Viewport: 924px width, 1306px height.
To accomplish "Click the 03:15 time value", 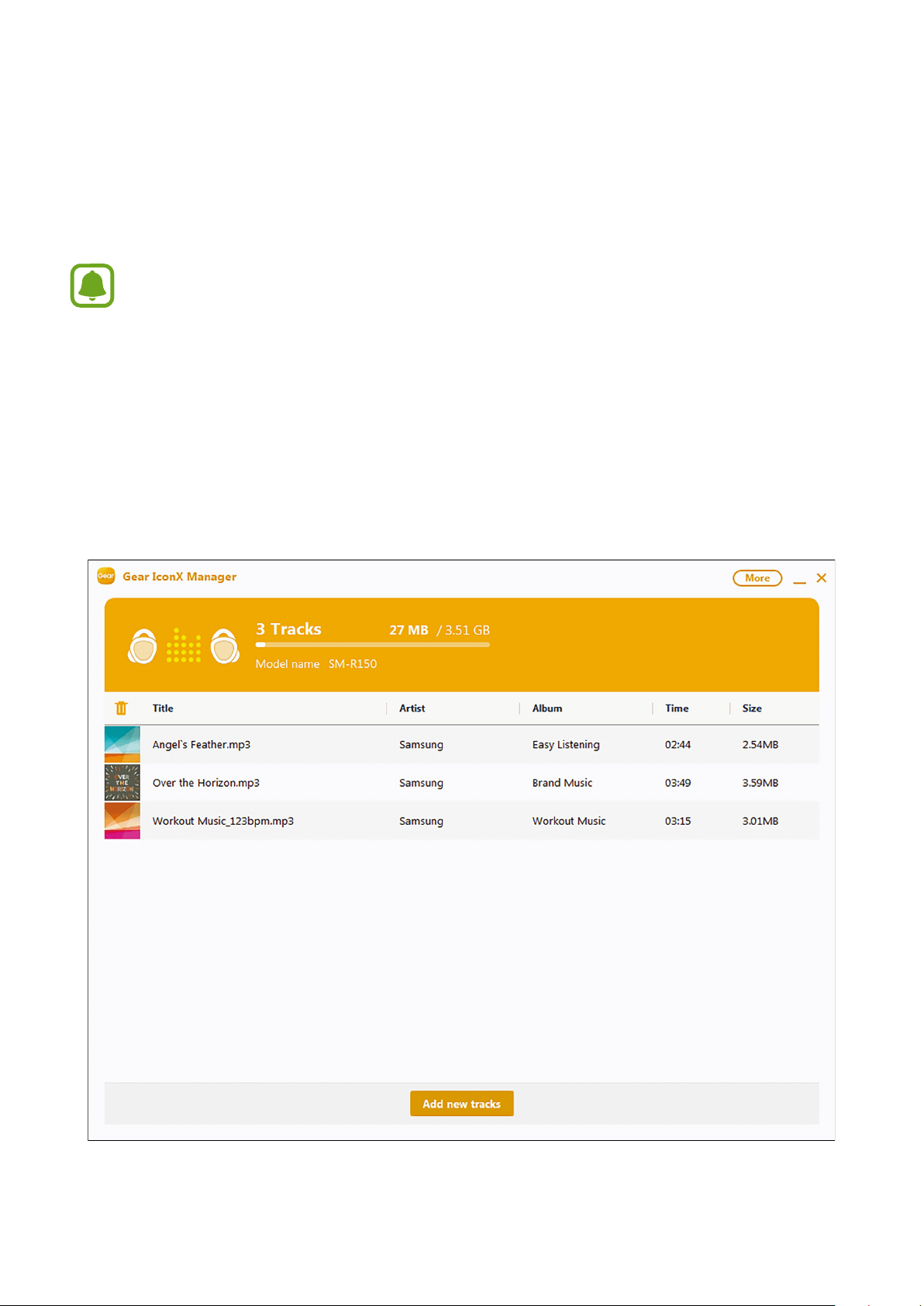I will click(677, 821).
